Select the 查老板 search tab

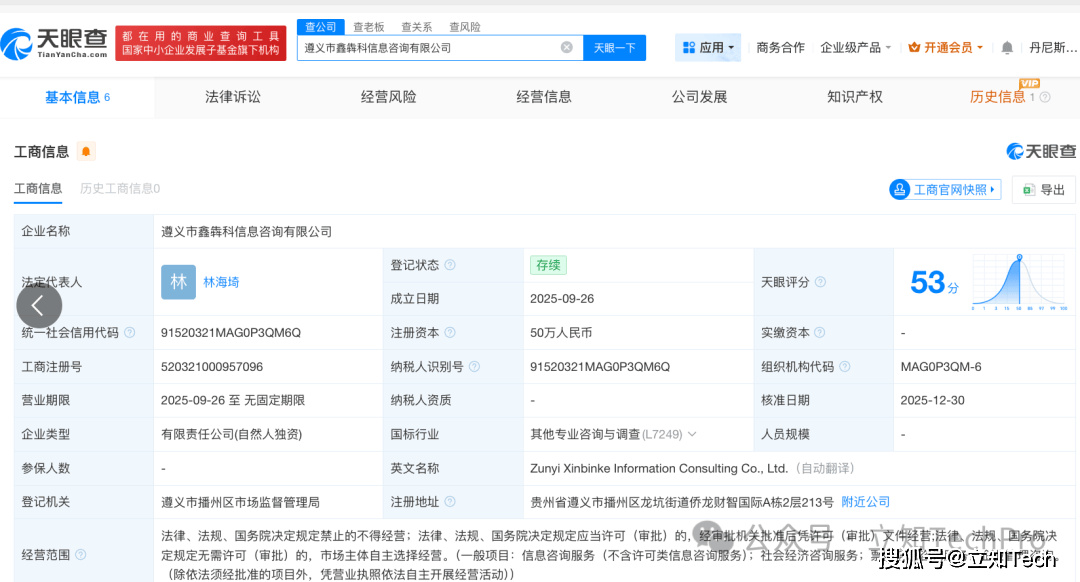tap(369, 27)
